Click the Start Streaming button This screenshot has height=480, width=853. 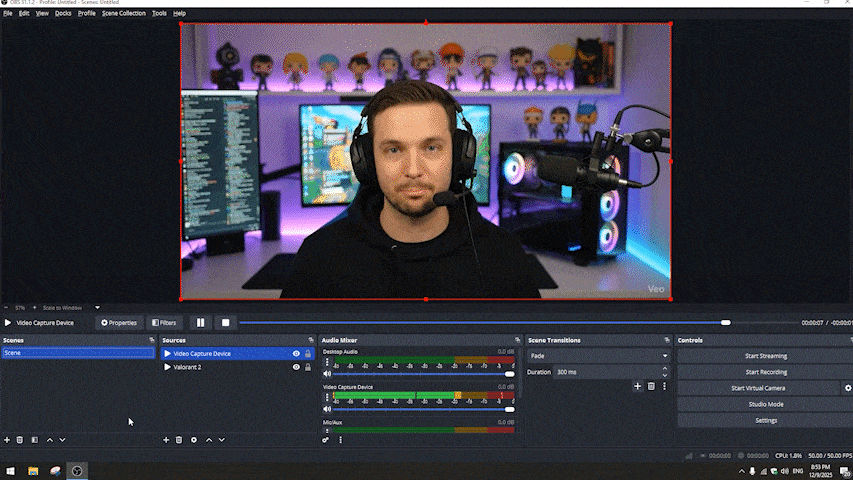click(x=765, y=356)
